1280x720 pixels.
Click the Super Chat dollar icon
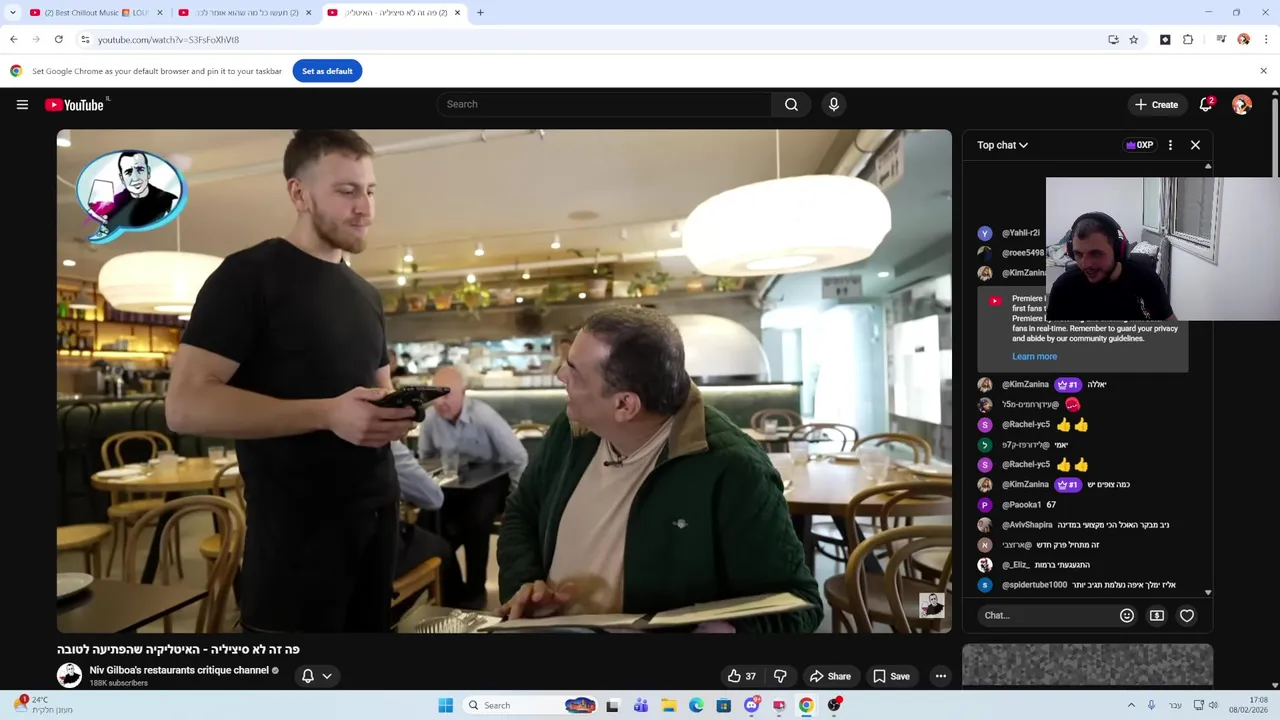click(x=1157, y=615)
